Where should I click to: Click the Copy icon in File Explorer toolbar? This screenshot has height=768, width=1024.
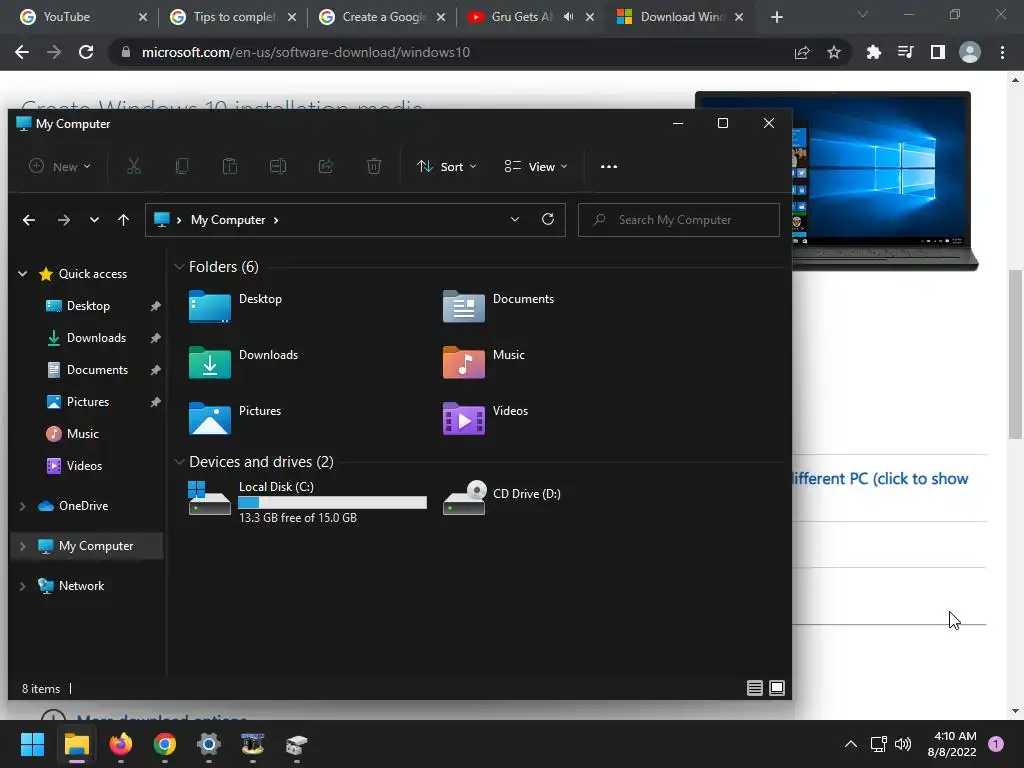coord(182,167)
